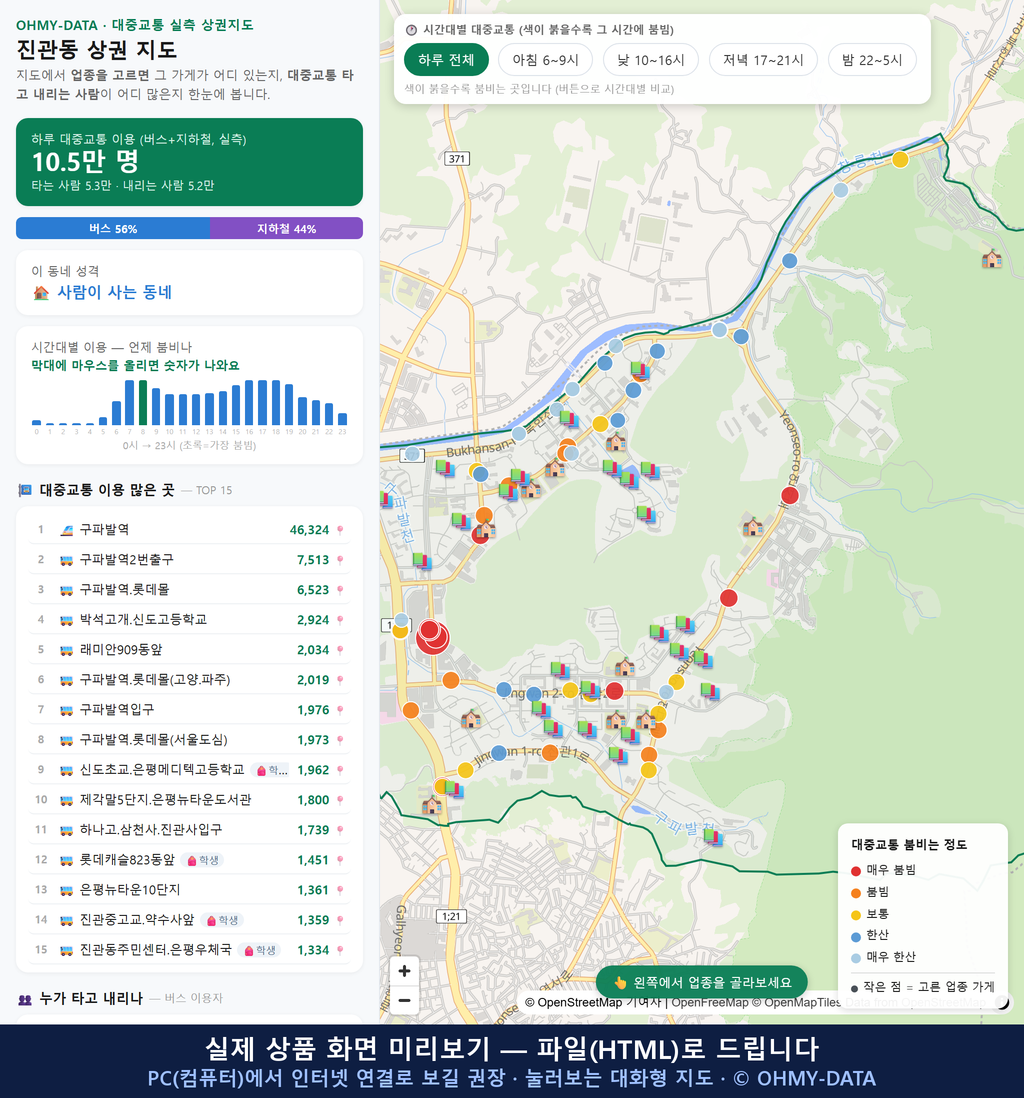Image resolution: width=1024 pixels, height=1098 pixels.
Task: Click the 학생 badge on 진관중고교.약수사앞
Action: 222,920
